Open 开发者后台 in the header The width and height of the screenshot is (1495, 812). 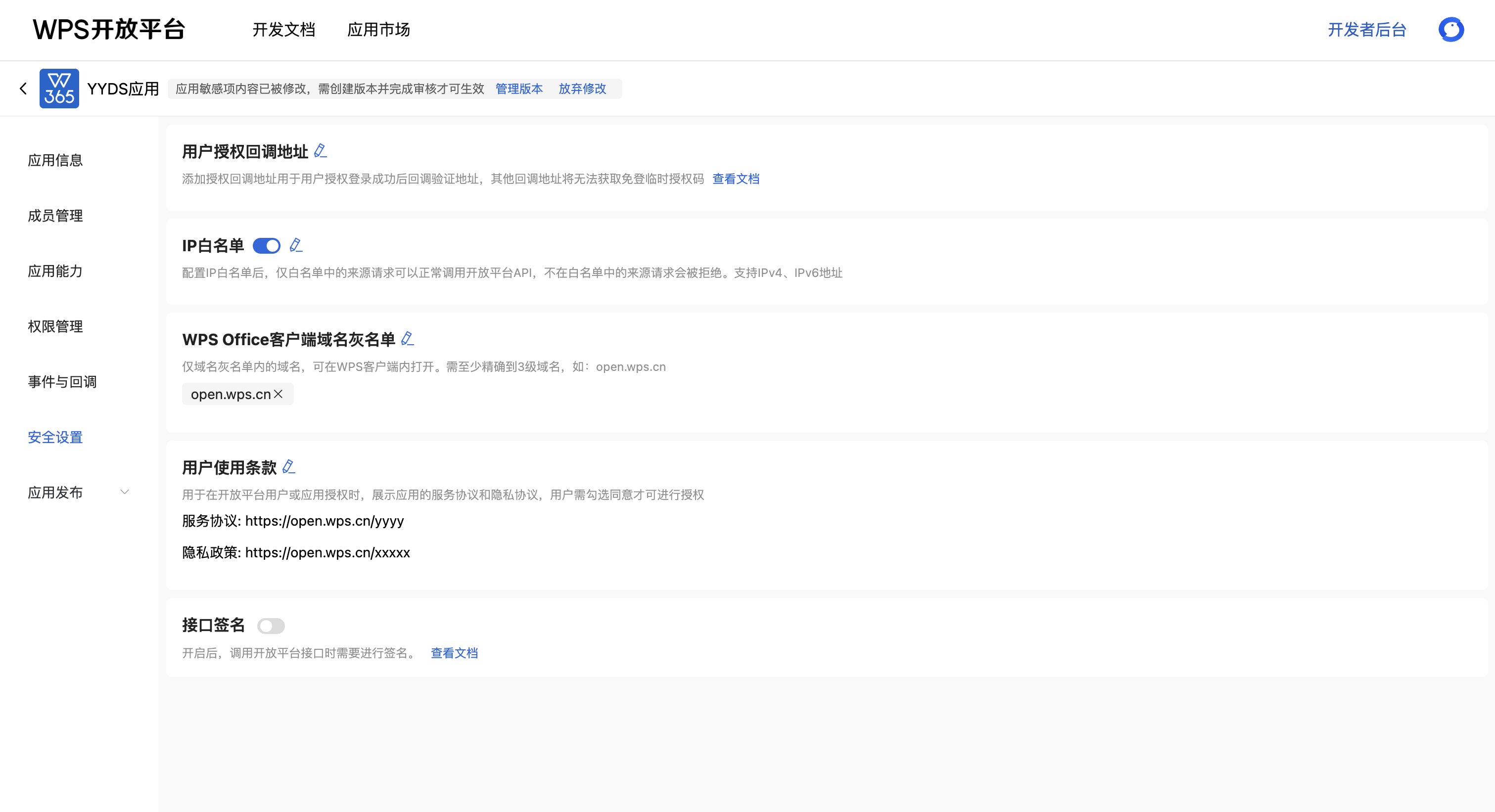click(1367, 30)
